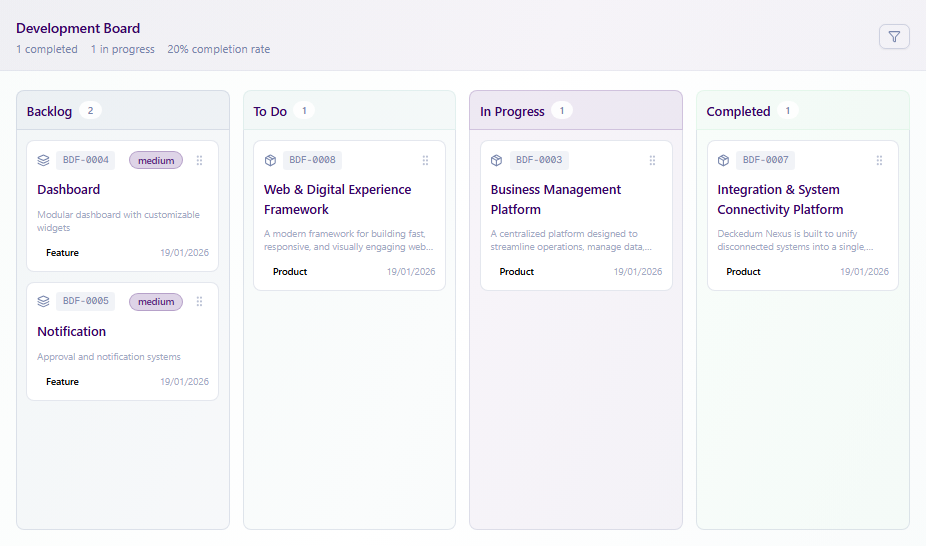Select the Backlog column header

pos(50,111)
